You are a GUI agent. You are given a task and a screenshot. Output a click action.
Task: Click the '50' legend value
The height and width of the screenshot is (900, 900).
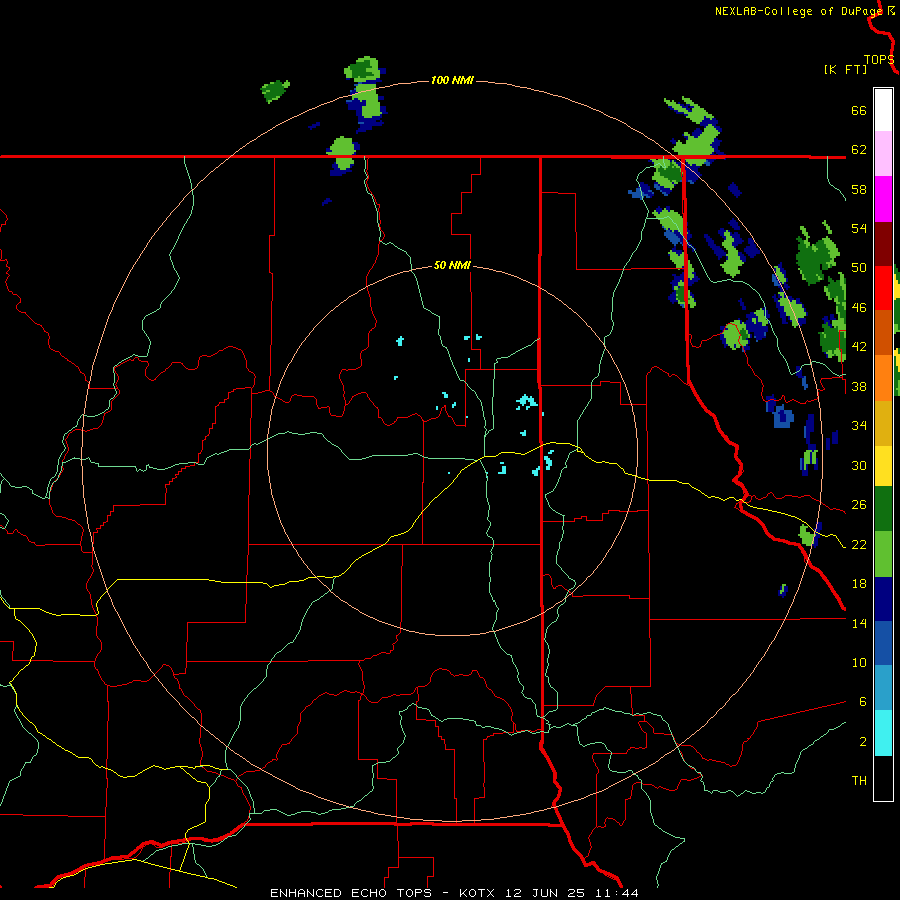(x=859, y=268)
